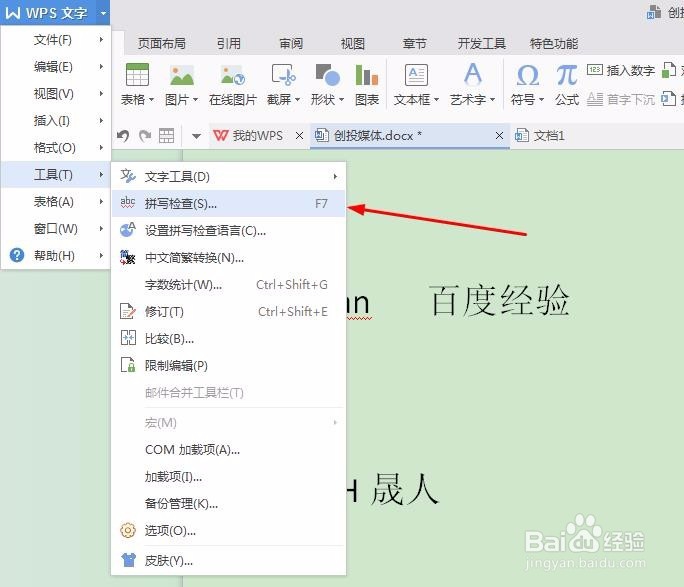
Task: Expand the Picture (图片) ribbon dropdown arrow
Action: coord(195,99)
